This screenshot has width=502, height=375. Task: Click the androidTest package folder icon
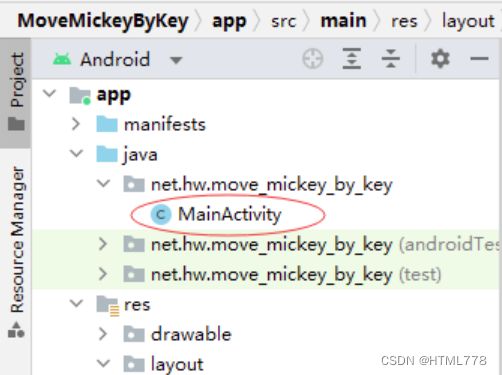click(134, 244)
